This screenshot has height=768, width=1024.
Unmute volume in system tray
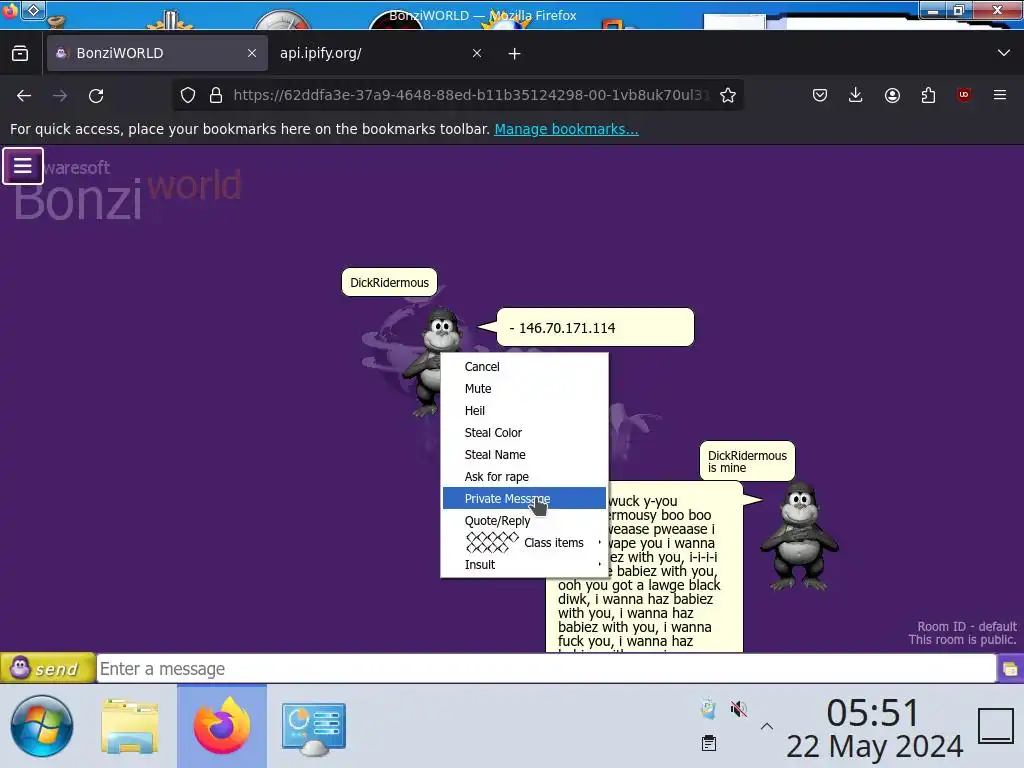[739, 709]
